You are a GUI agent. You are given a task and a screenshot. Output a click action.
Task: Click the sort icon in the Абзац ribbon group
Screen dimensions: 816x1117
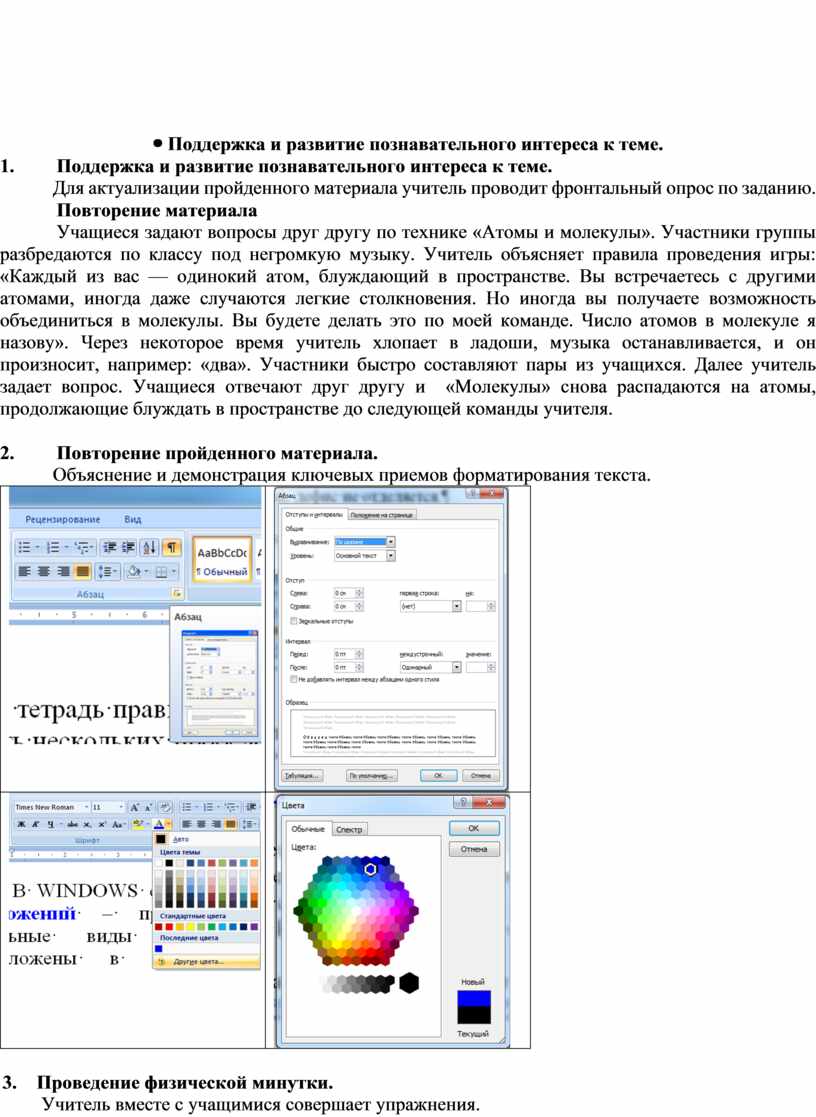click(149, 547)
